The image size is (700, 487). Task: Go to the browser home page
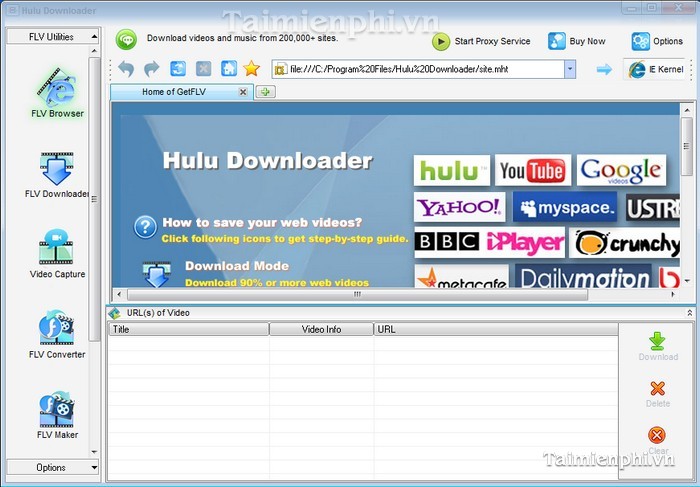pos(229,69)
